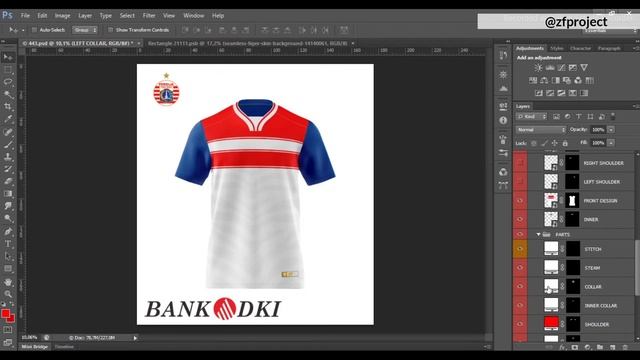Select the Move tool

8,57
